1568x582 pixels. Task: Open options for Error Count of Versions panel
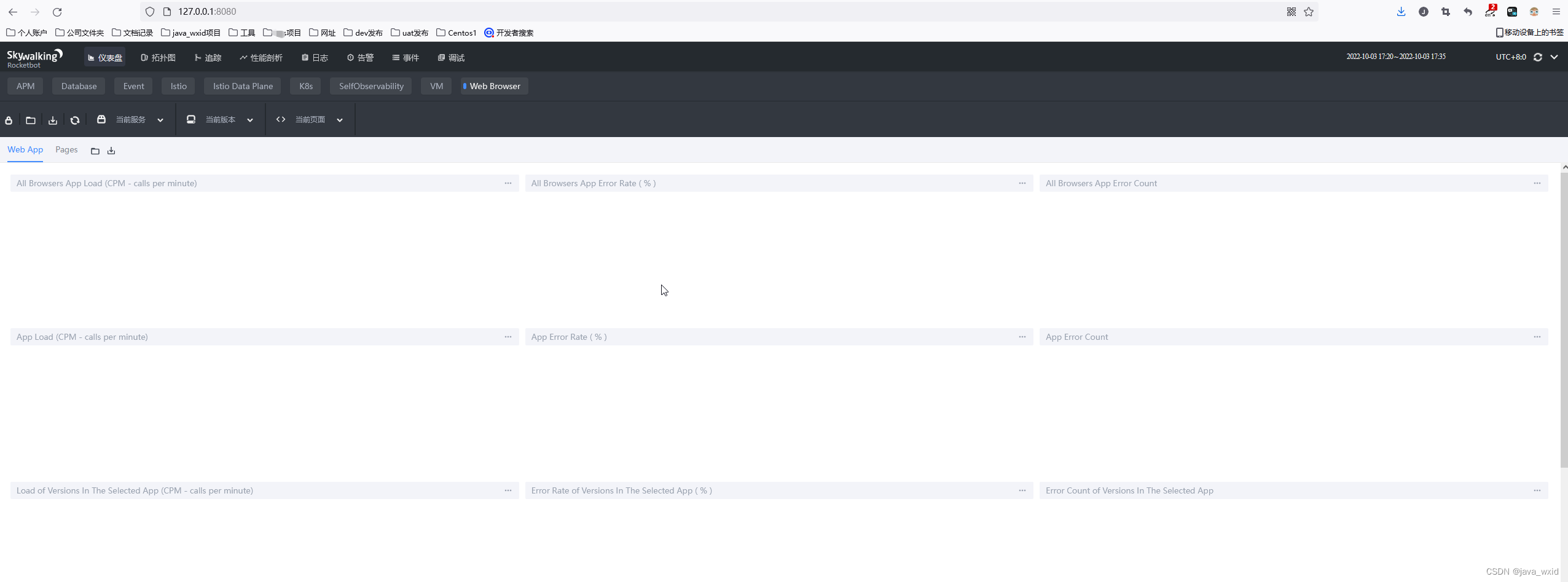[x=1537, y=490]
